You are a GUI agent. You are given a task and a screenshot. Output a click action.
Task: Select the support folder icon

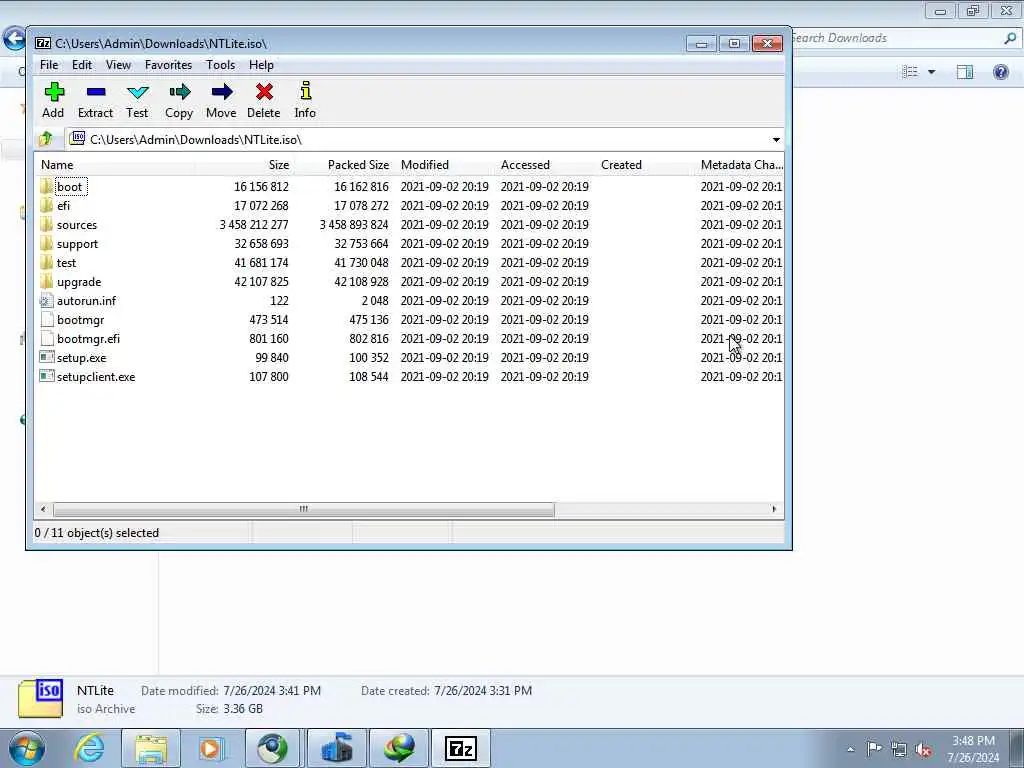tap(46, 244)
